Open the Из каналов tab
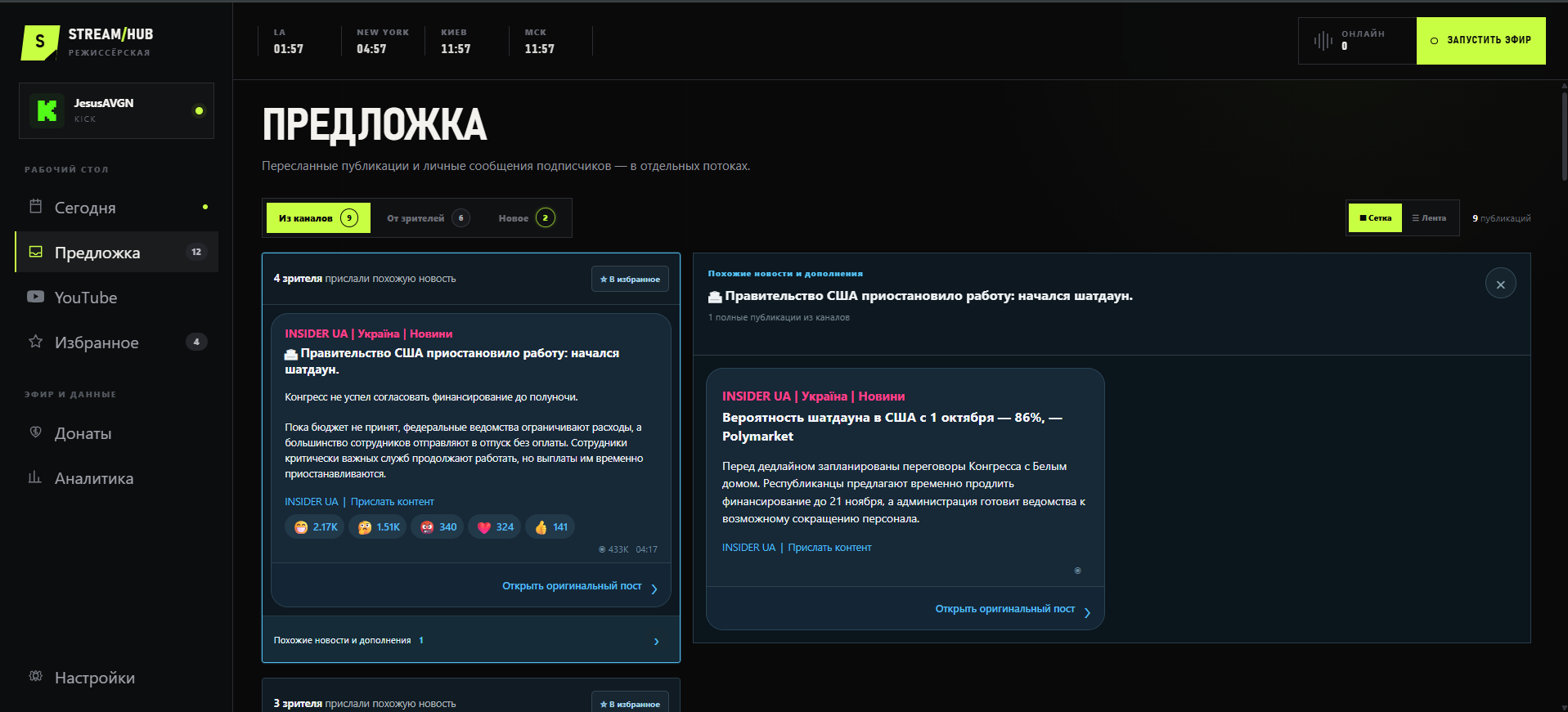Image resolution: width=1568 pixels, height=712 pixels. [318, 218]
